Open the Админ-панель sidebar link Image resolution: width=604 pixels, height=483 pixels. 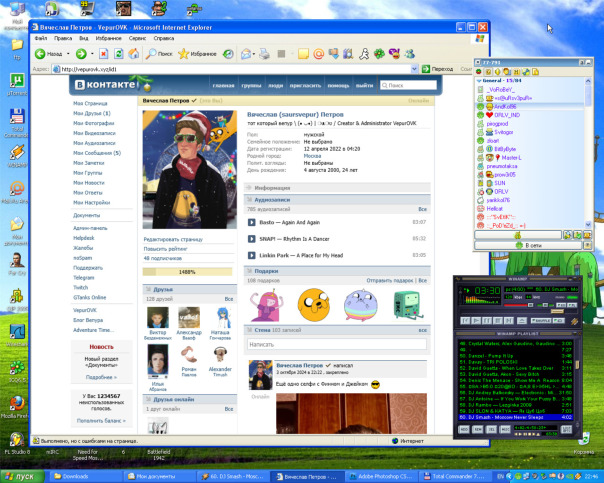[90, 228]
